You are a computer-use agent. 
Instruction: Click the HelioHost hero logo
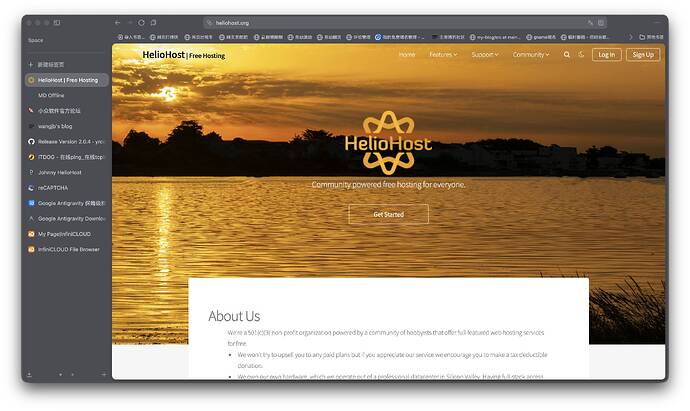click(x=388, y=143)
